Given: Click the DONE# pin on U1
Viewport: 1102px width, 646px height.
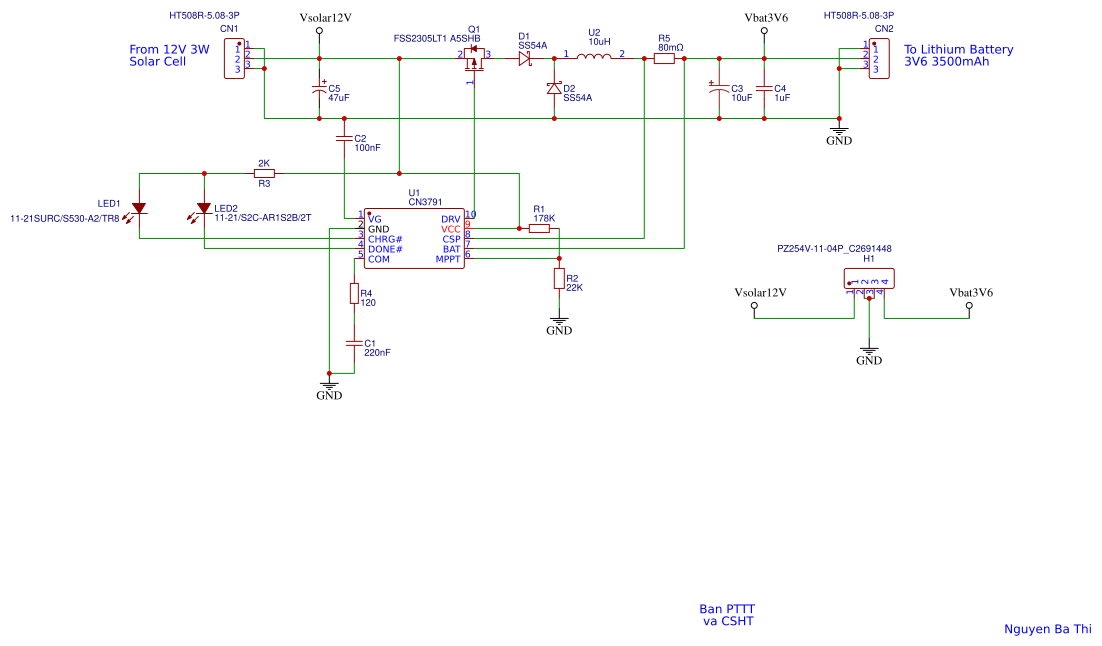Looking at the screenshot, I should click(x=385, y=247).
